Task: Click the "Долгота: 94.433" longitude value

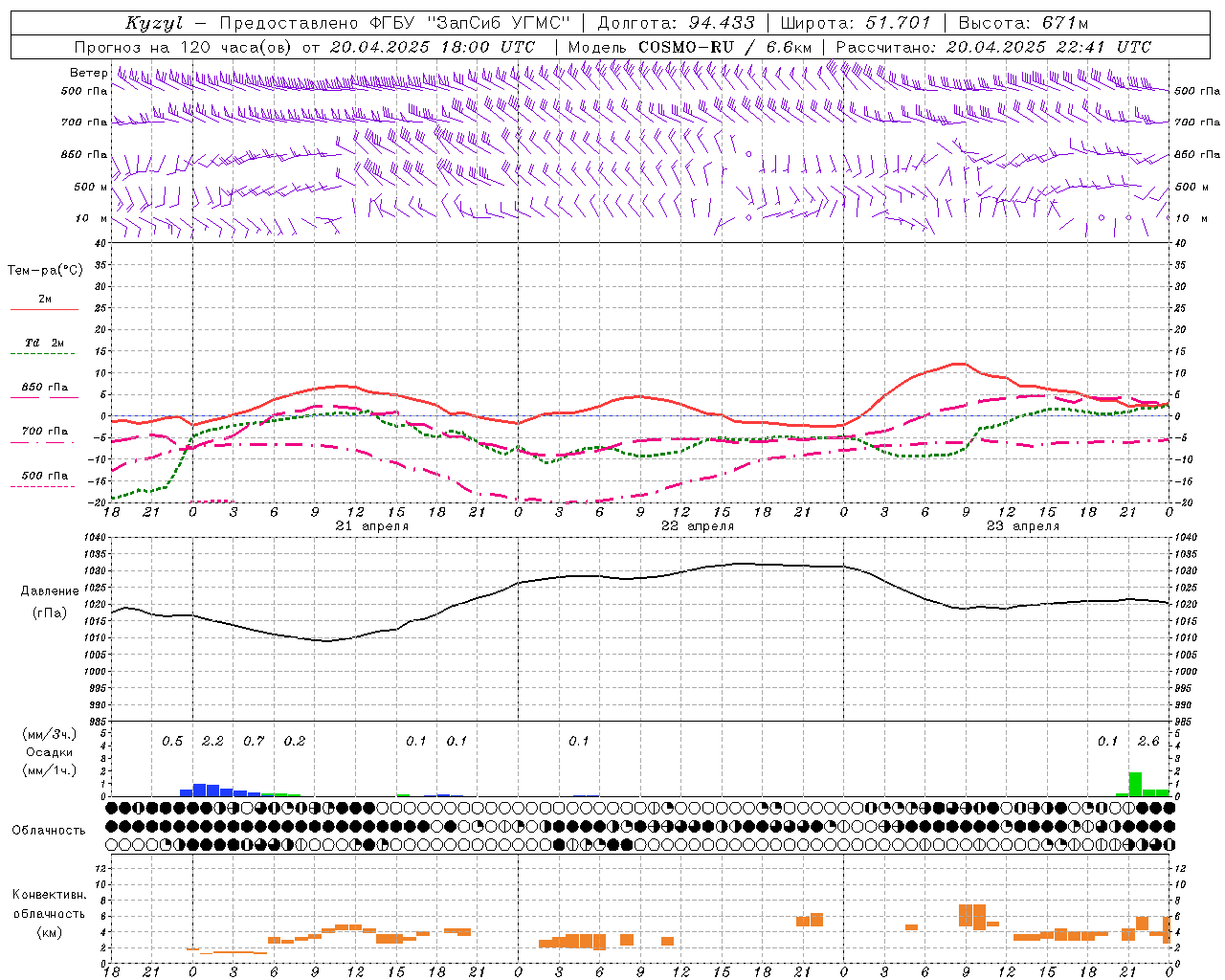Action: (676, 23)
